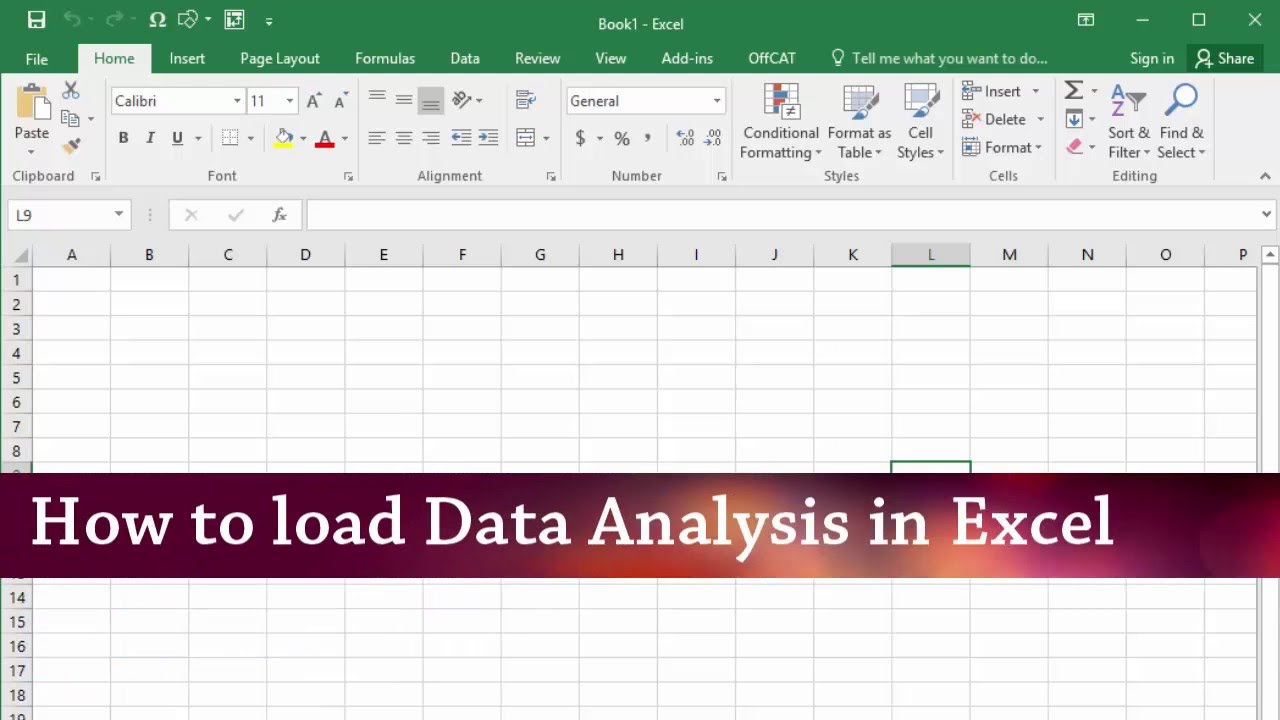This screenshot has height=720, width=1280.
Task: Open Font settings dialog launcher
Action: 348,176
